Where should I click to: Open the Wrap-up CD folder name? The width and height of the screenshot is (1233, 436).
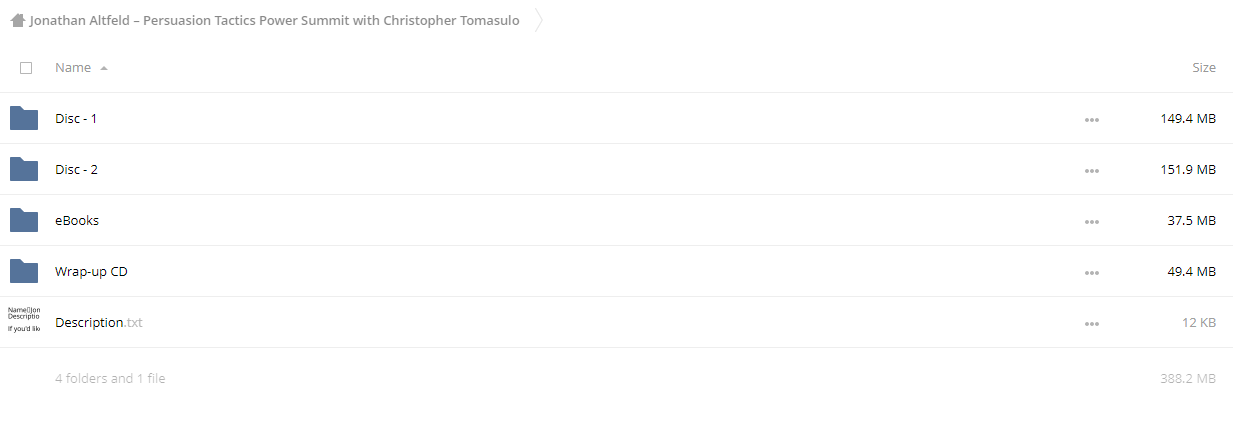(x=91, y=271)
